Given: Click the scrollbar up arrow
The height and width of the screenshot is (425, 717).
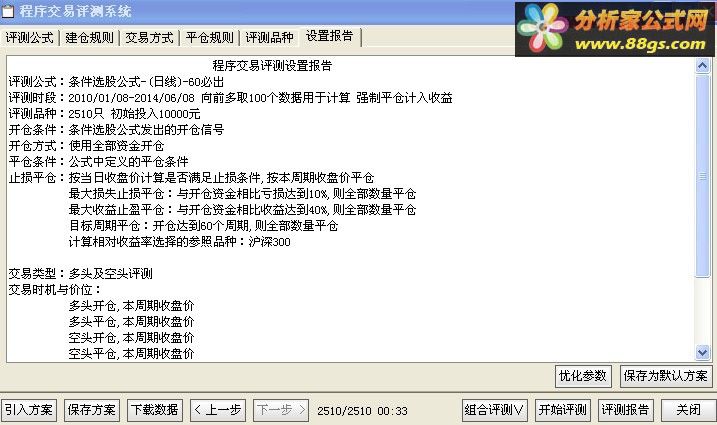Looking at the screenshot, I should pos(702,66).
